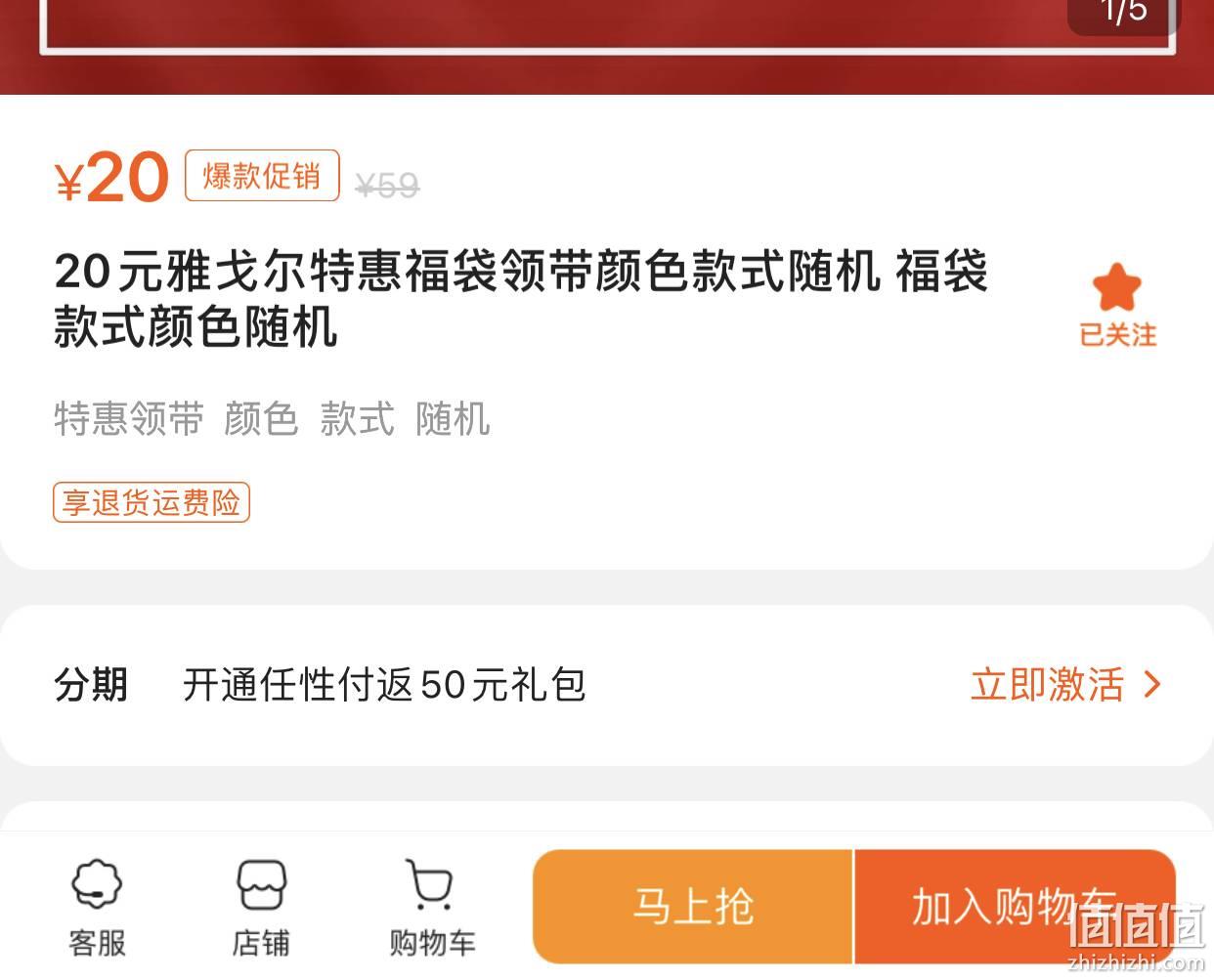Tap the 马上抢 buy now button
This screenshot has height=980, width=1214.
[x=693, y=907]
